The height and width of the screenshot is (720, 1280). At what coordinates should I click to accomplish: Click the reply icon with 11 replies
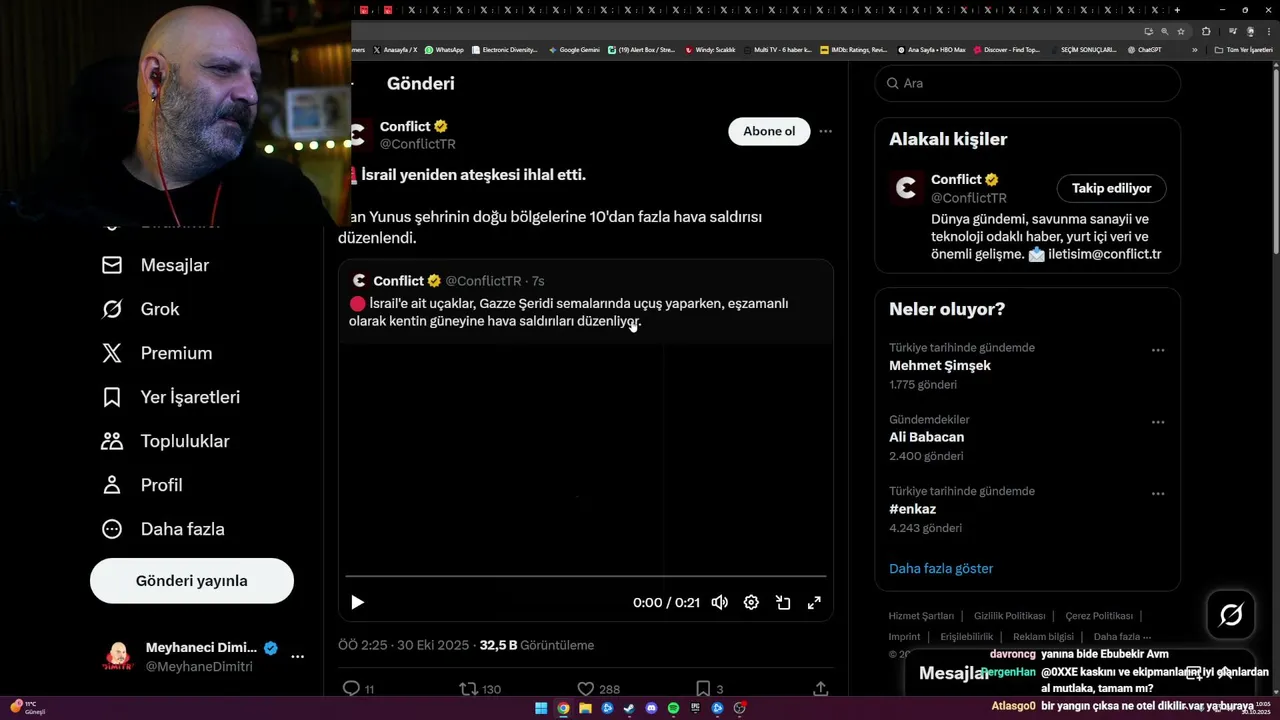pos(351,689)
